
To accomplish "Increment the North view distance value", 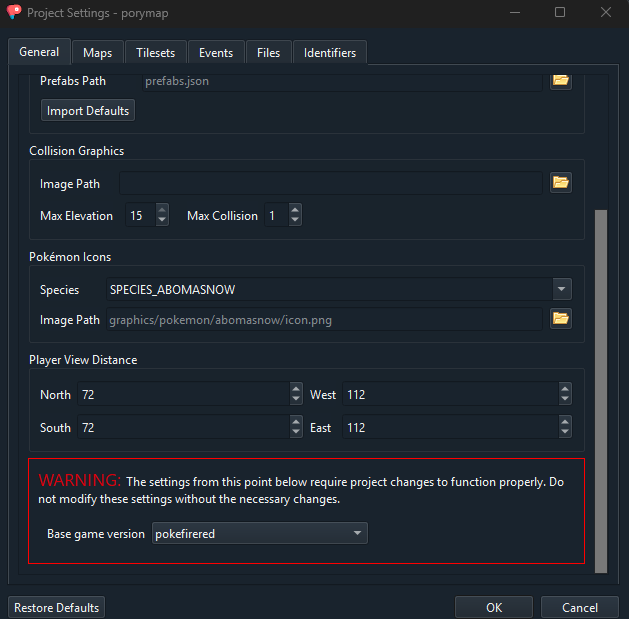I will click(x=296, y=390).
